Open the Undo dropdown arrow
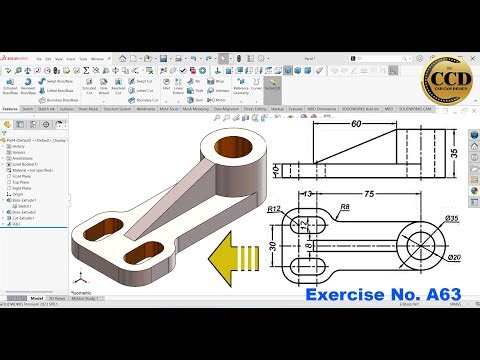Viewport: 480px width, 360px height. (x=200, y=59)
